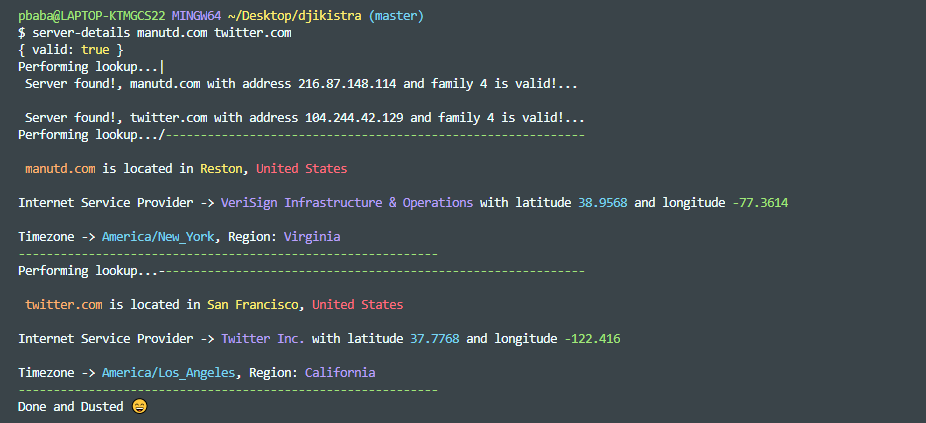The height and width of the screenshot is (423, 926).
Task: Click the timezone America/Los_Angeles
Action: (169, 373)
